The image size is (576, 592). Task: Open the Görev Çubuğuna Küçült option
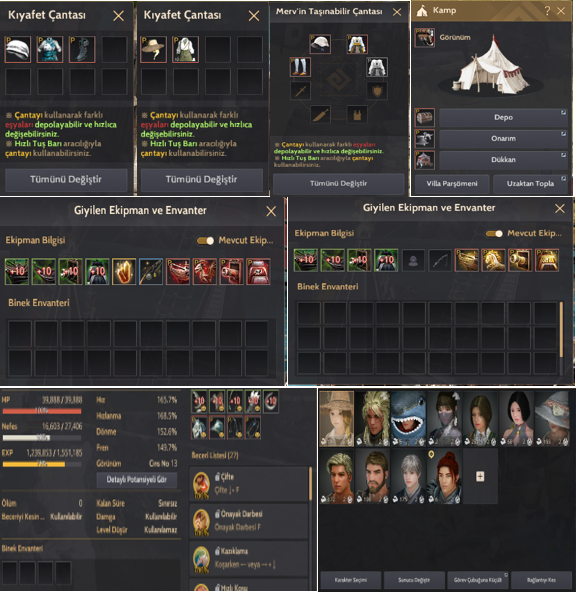tap(478, 580)
